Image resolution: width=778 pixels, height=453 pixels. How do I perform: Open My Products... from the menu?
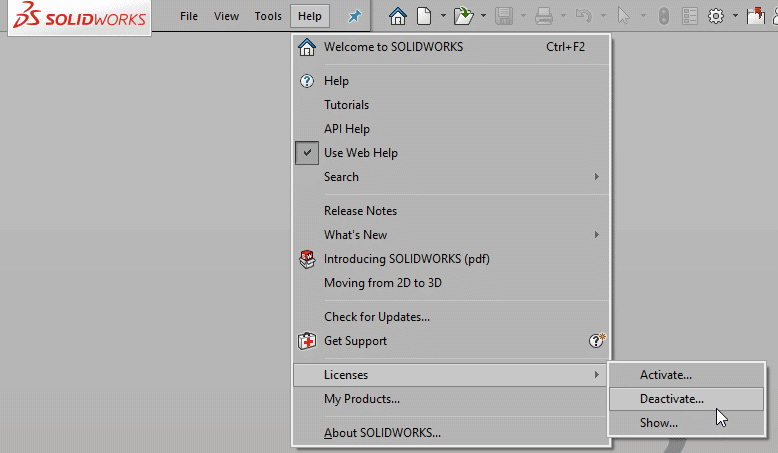(451, 399)
